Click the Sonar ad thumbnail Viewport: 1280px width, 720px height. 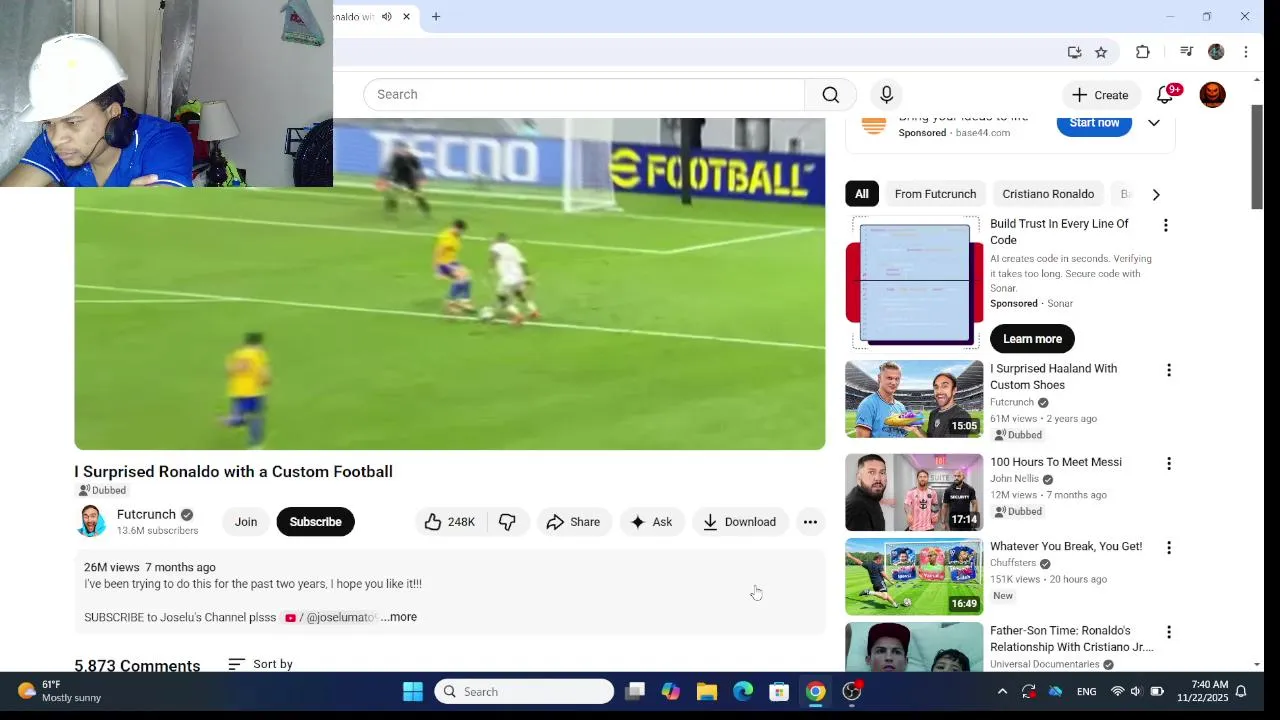pyautogui.click(x=914, y=283)
